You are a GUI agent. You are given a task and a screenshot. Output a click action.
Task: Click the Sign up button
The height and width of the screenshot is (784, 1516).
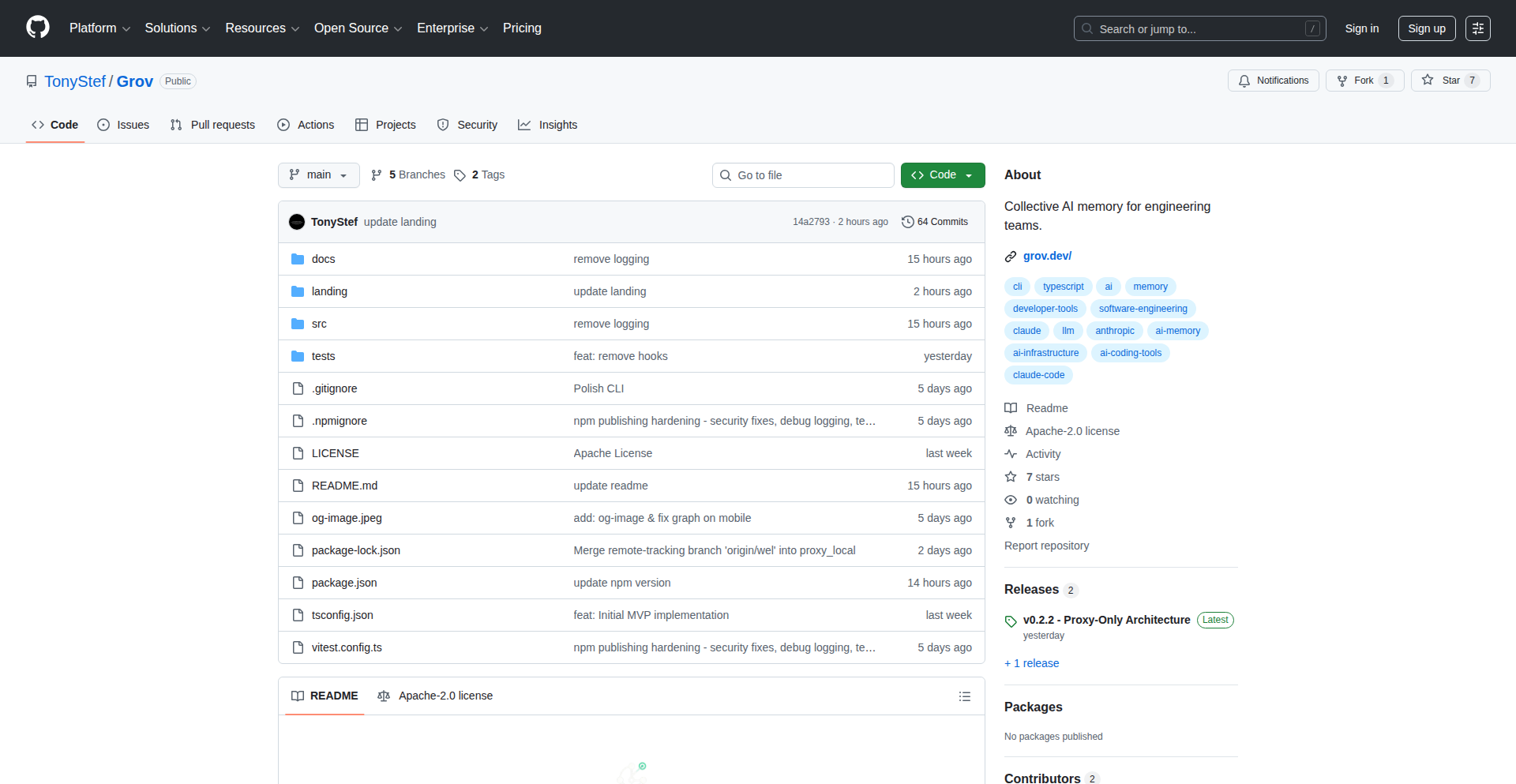(x=1426, y=28)
